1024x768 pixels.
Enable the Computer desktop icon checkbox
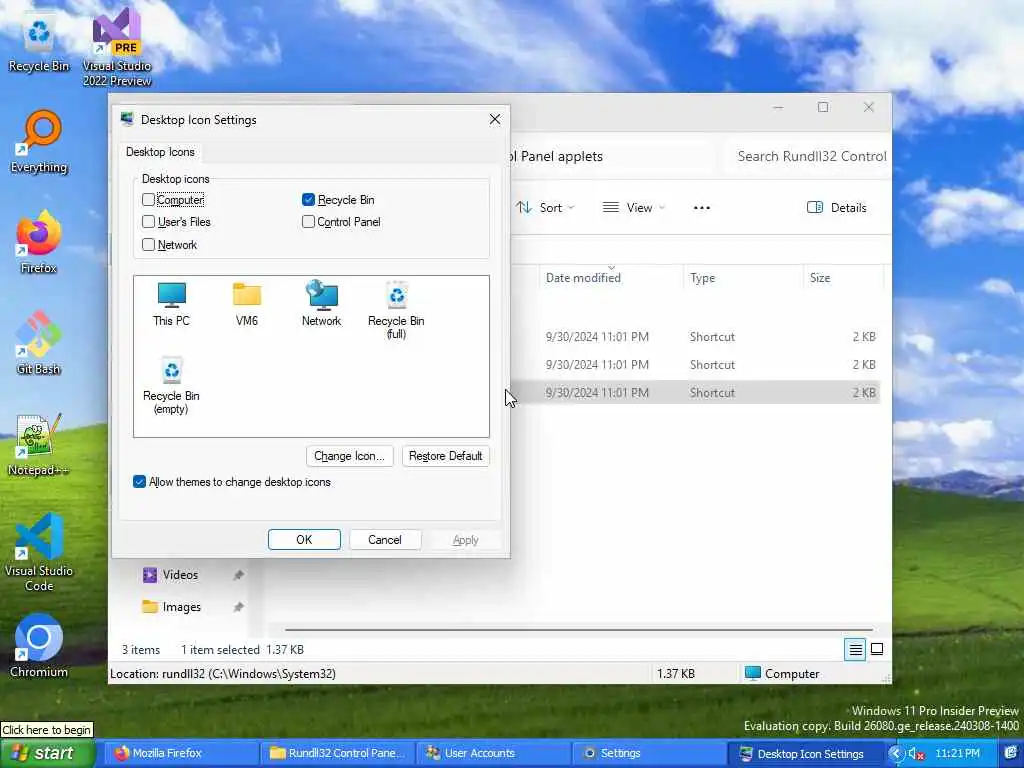point(148,199)
